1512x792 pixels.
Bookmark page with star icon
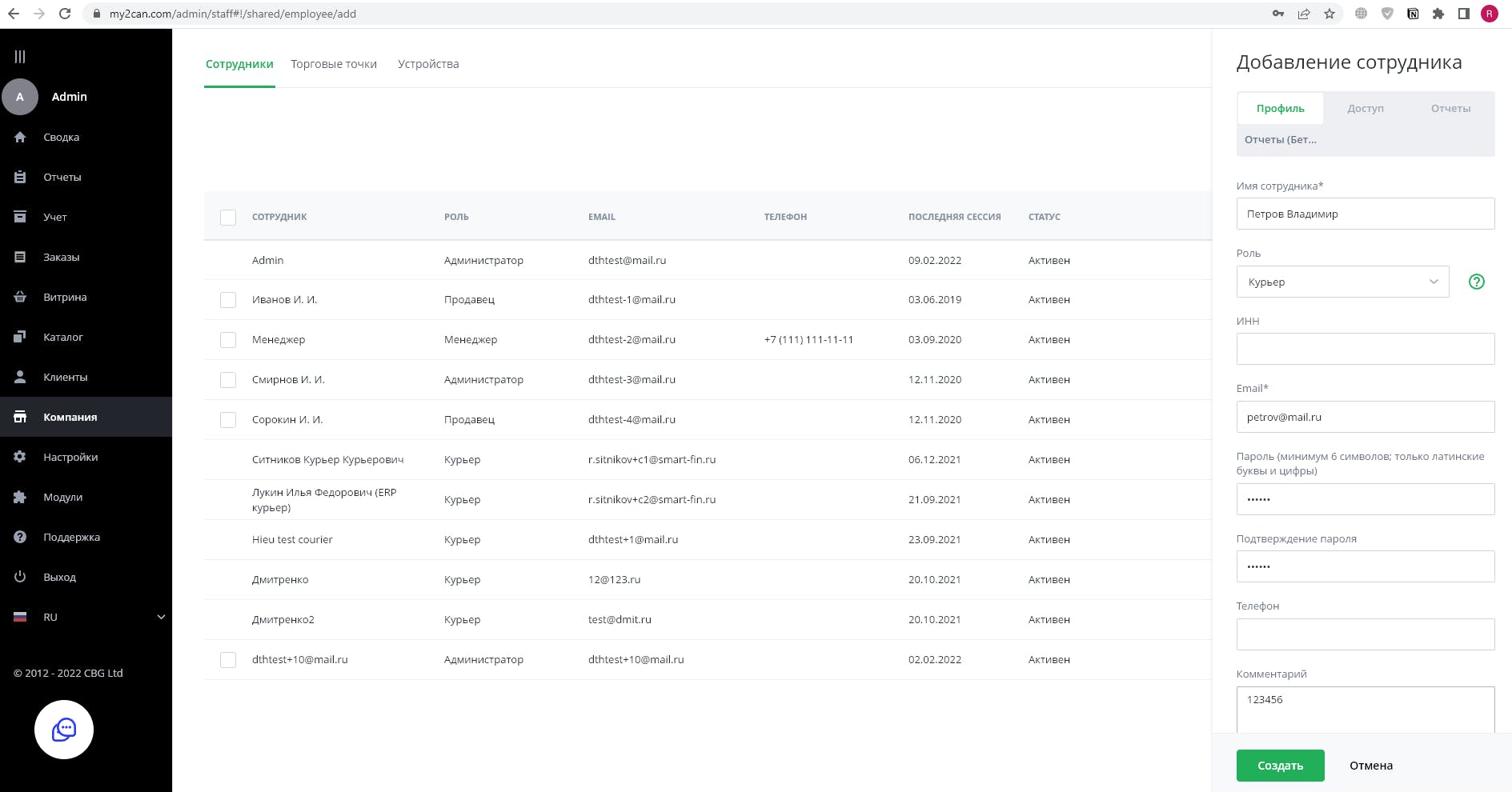[x=1330, y=14]
